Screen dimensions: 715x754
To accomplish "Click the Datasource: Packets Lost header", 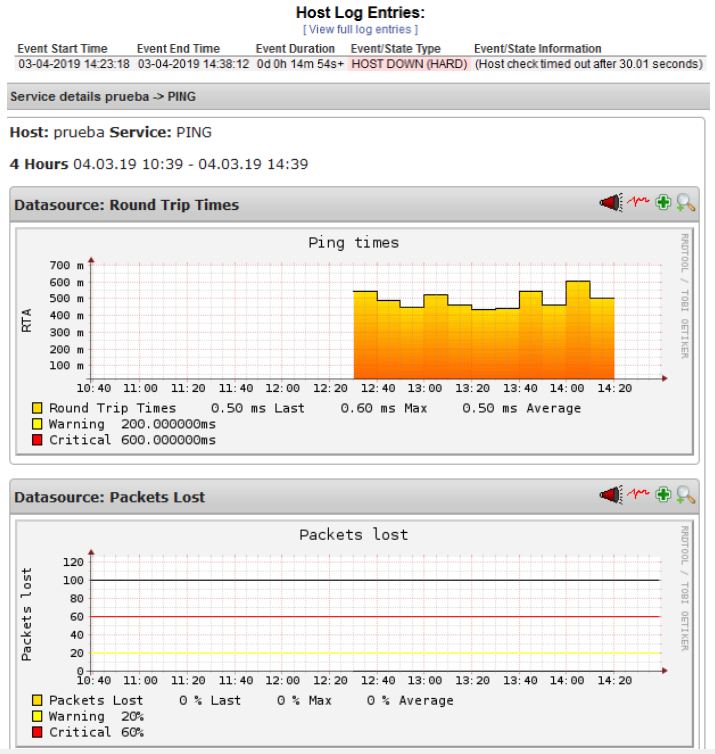I will pos(109,496).
